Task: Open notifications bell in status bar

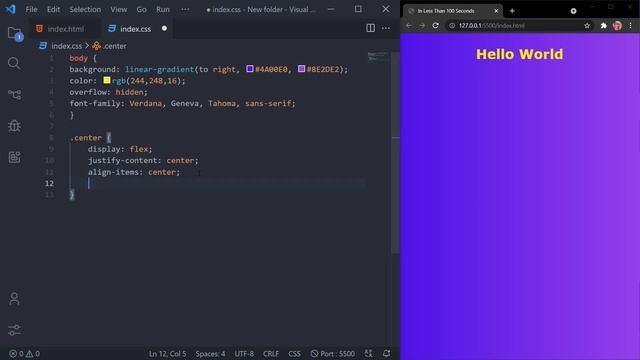Action: 386,353
